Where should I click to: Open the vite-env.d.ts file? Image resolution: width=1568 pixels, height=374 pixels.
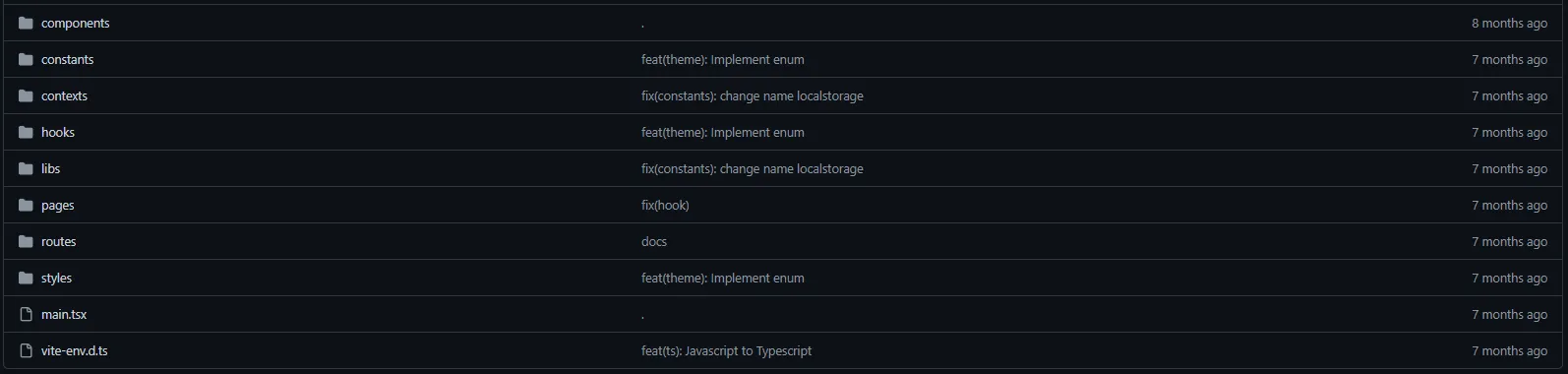75,350
